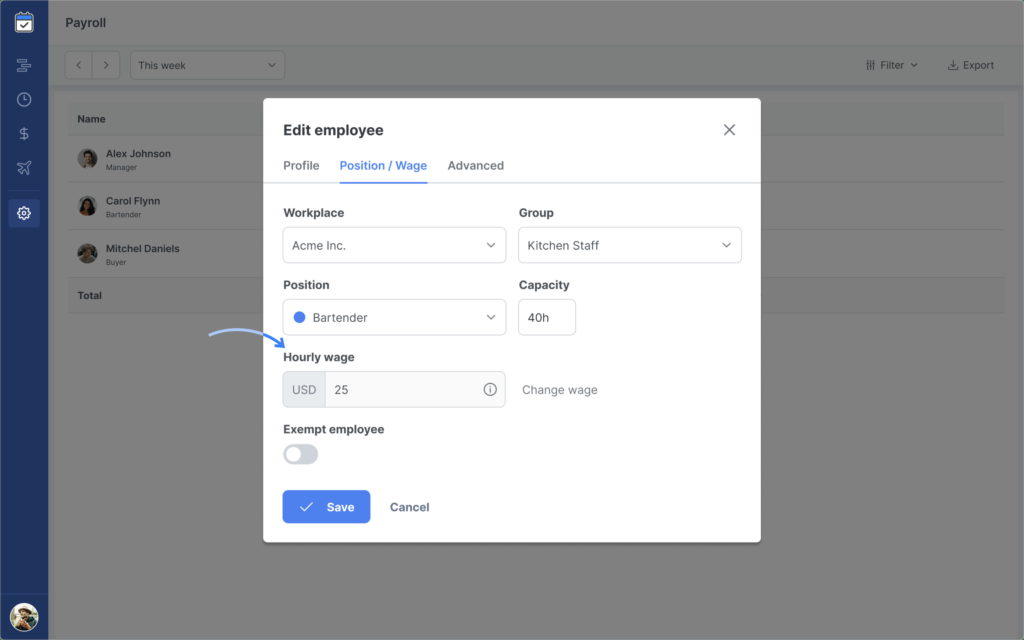Open the Position dropdown showing Bartender

pyautogui.click(x=393, y=317)
